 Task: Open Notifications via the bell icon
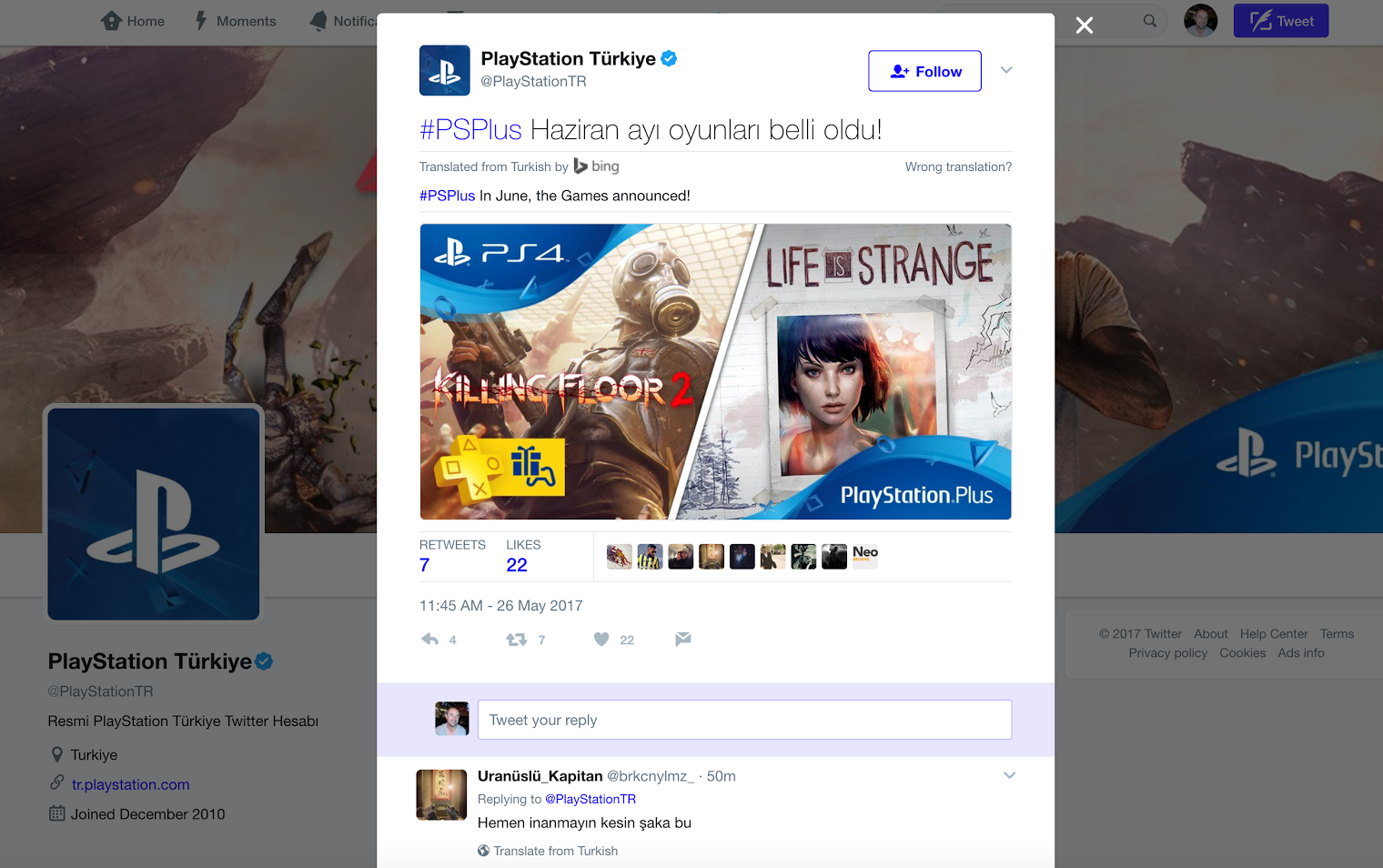pos(318,21)
